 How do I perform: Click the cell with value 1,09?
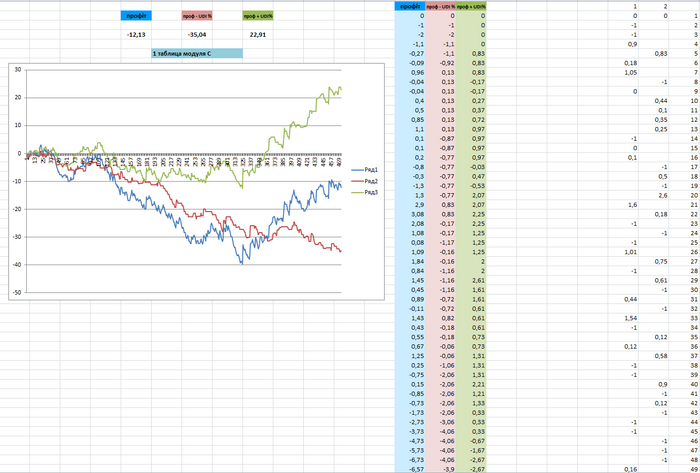pos(410,252)
